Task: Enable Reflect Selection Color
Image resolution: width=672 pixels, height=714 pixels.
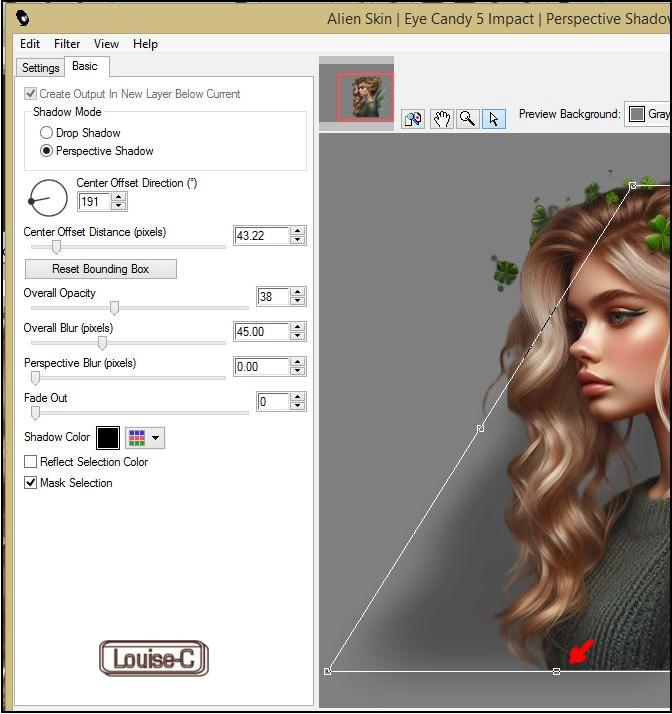Action: coord(31,462)
